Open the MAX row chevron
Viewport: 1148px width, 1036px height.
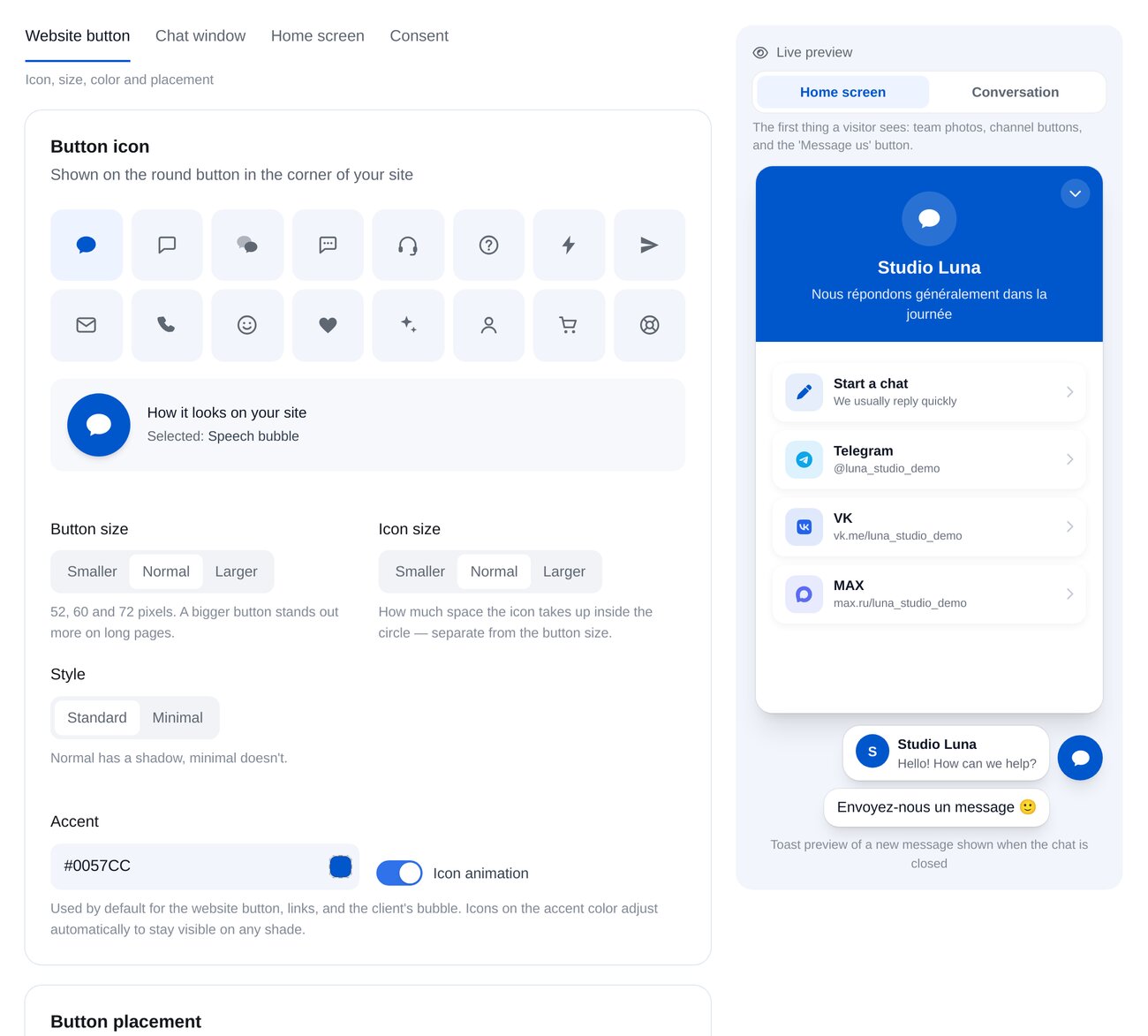coord(1069,594)
